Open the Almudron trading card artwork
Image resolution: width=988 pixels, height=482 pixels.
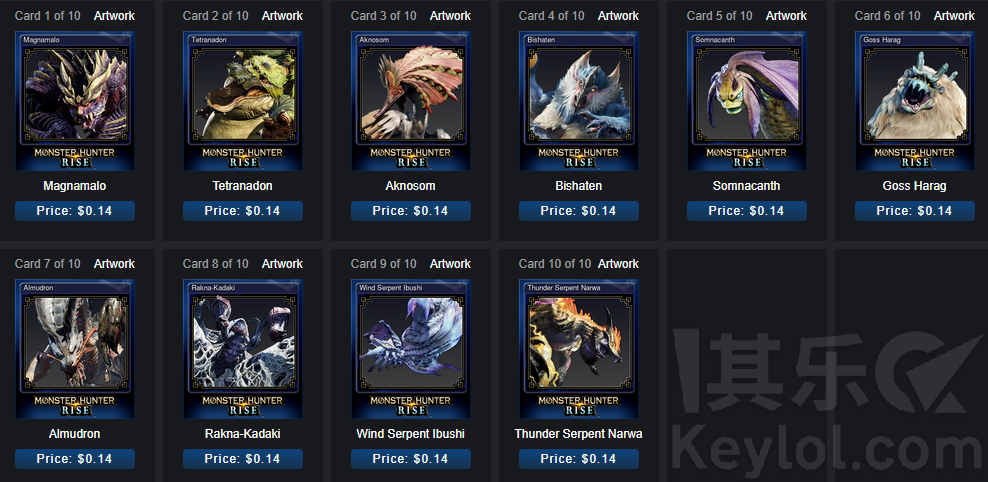point(75,349)
